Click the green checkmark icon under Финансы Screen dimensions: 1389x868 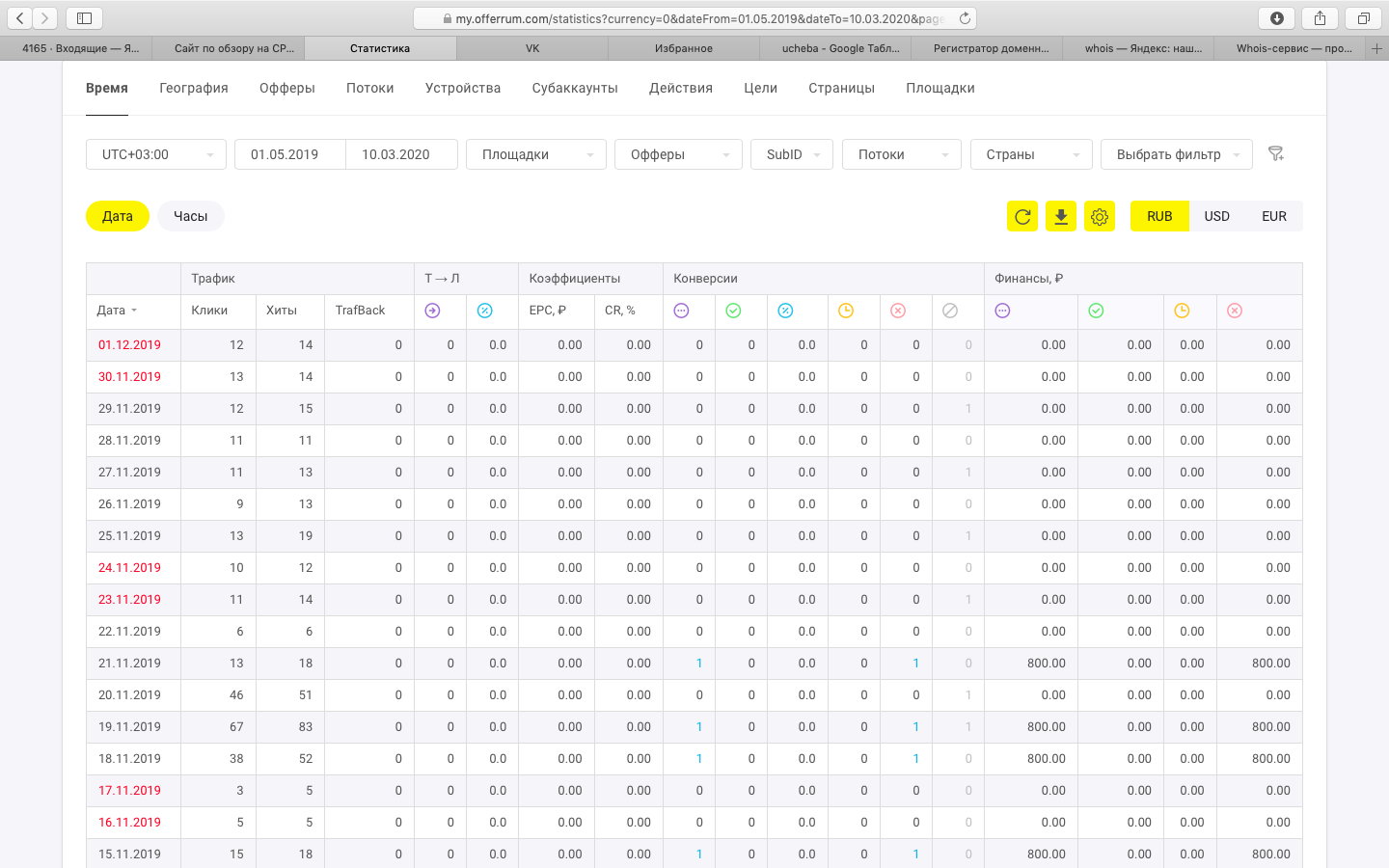1096,311
